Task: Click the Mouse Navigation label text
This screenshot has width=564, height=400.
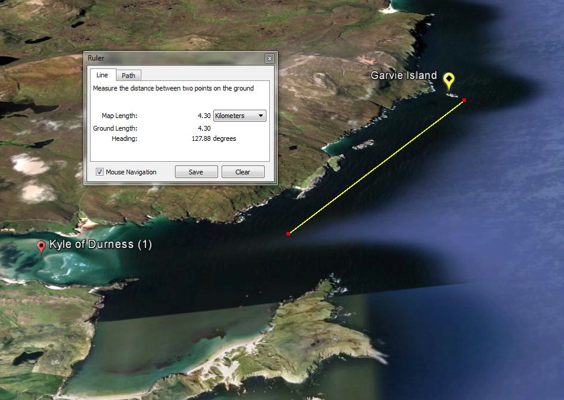Action: 131,172
